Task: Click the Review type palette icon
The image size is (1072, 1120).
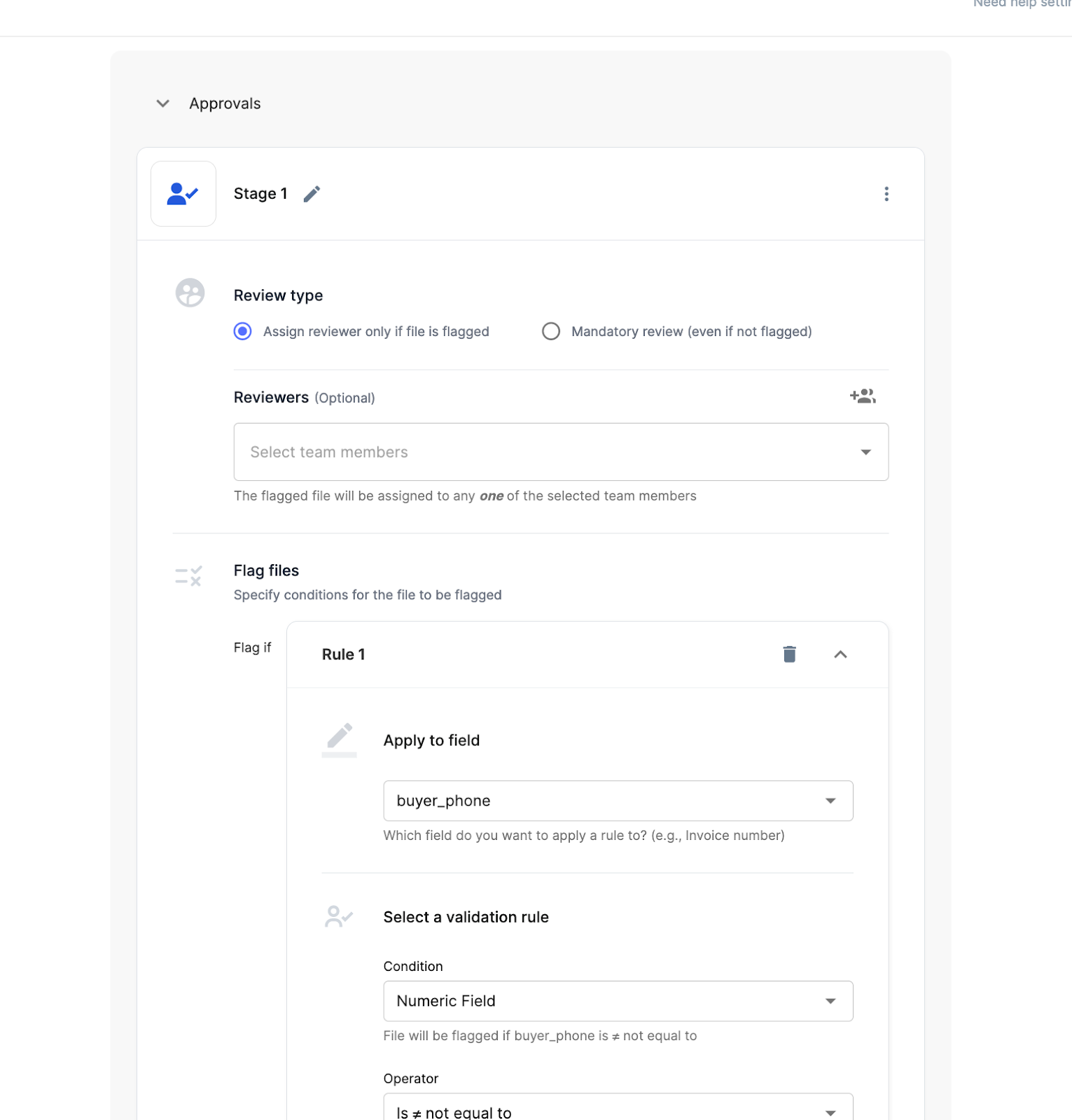Action: [190, 293]
